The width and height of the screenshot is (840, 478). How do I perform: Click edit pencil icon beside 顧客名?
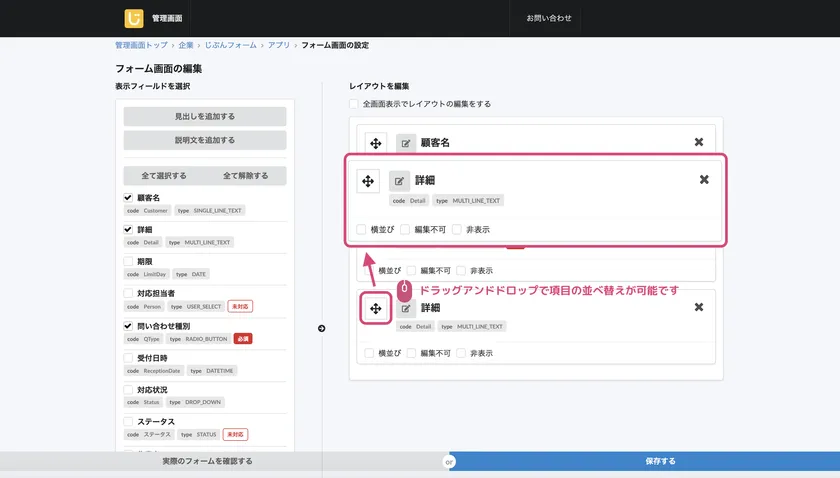(x=406, y=142)
